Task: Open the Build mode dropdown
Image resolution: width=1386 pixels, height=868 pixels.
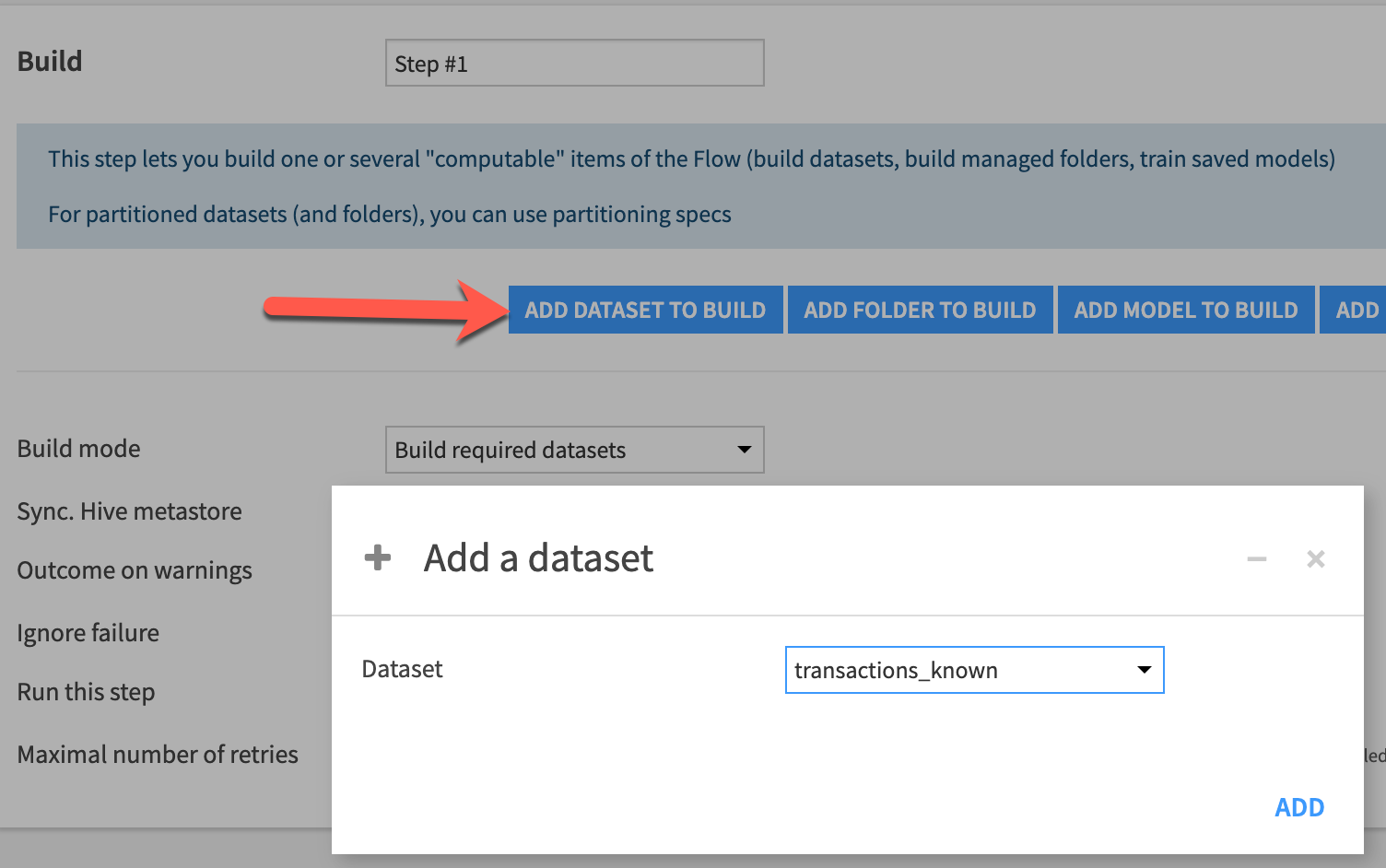Action: click(x=574, y=450)
